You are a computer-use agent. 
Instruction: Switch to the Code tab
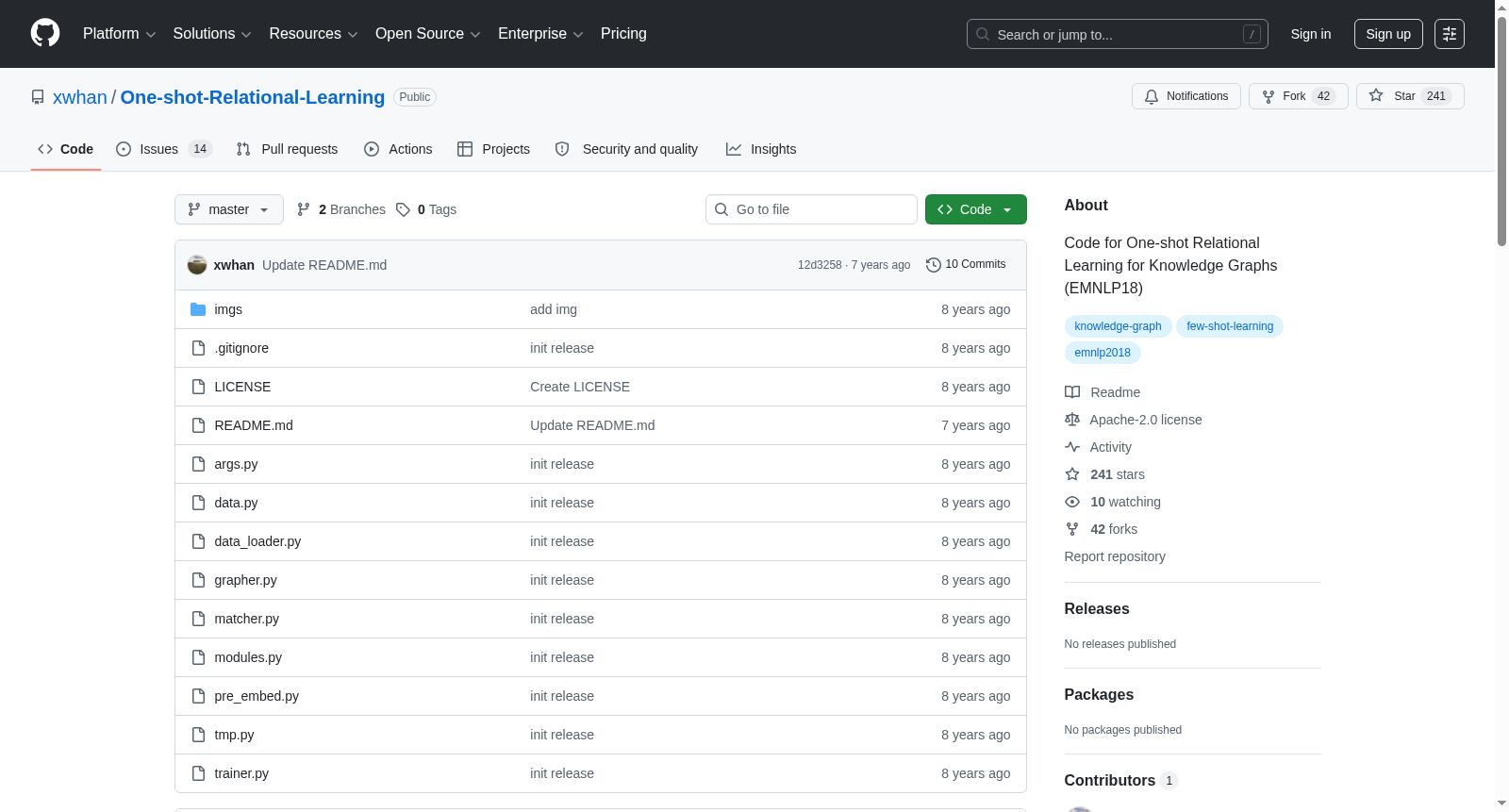66,149
